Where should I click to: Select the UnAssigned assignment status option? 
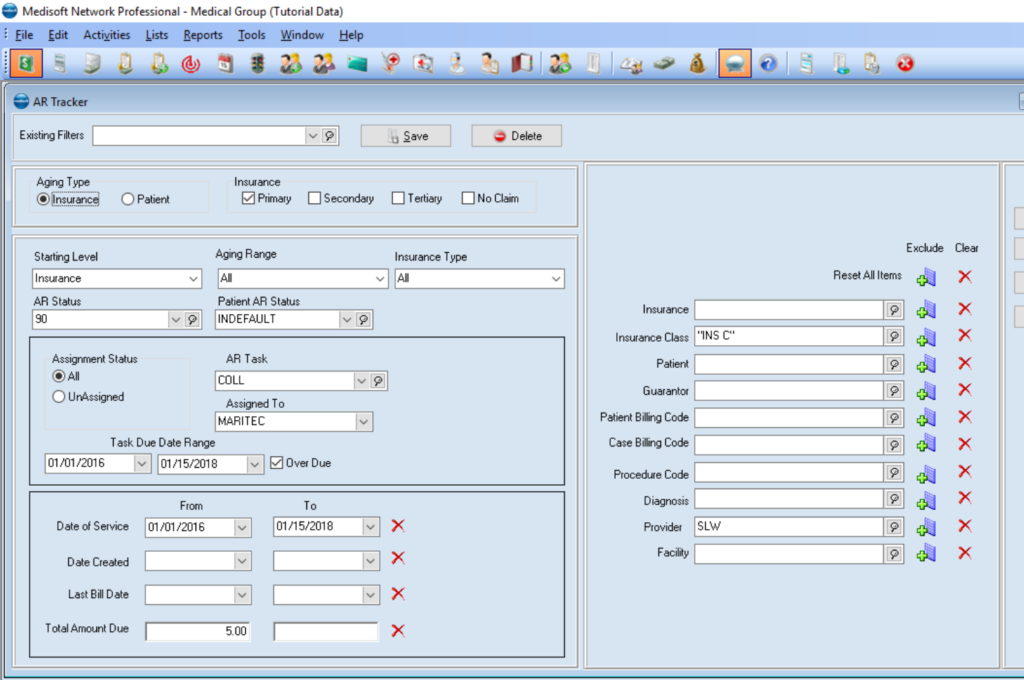point(59,397)
